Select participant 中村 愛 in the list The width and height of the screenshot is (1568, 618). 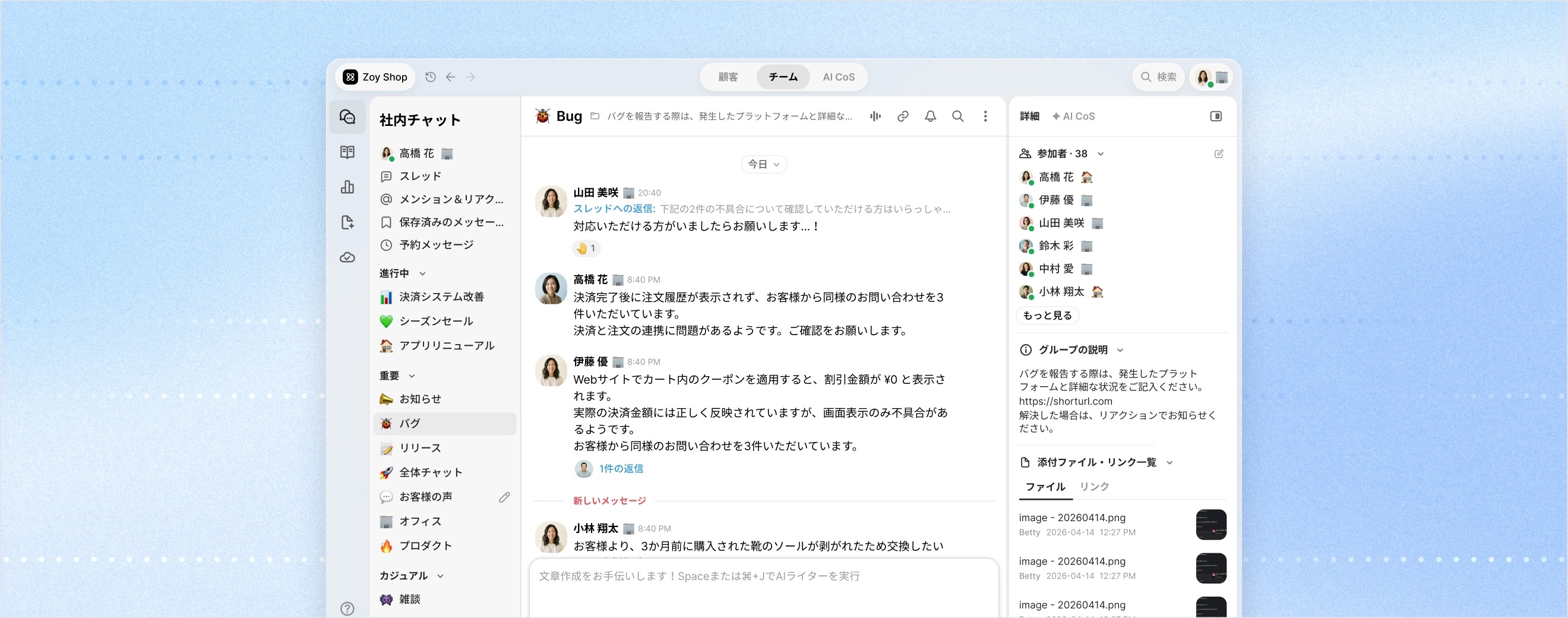coord(1056,269)
